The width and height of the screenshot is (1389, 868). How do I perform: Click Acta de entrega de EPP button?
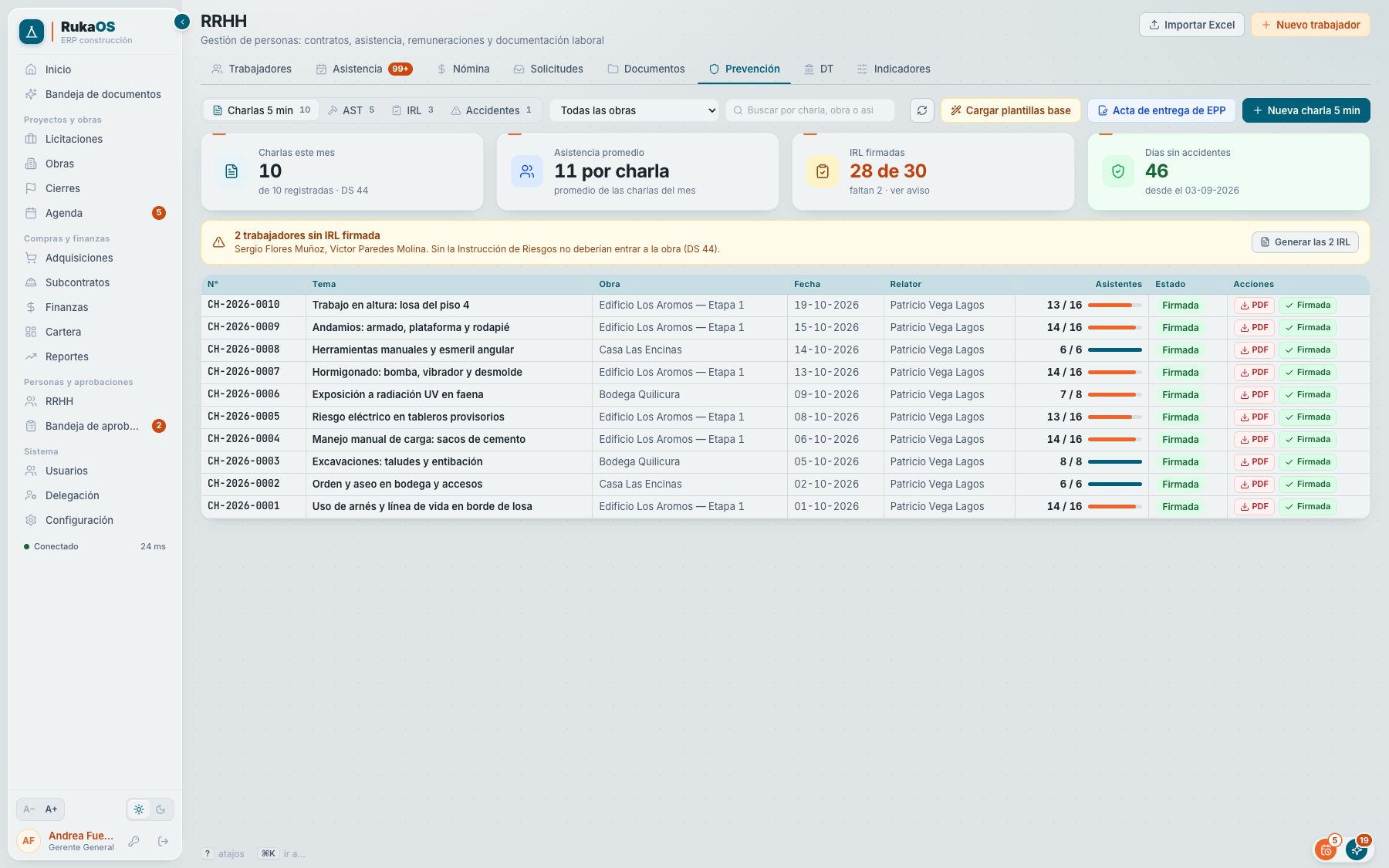[x=1161, y=110]
